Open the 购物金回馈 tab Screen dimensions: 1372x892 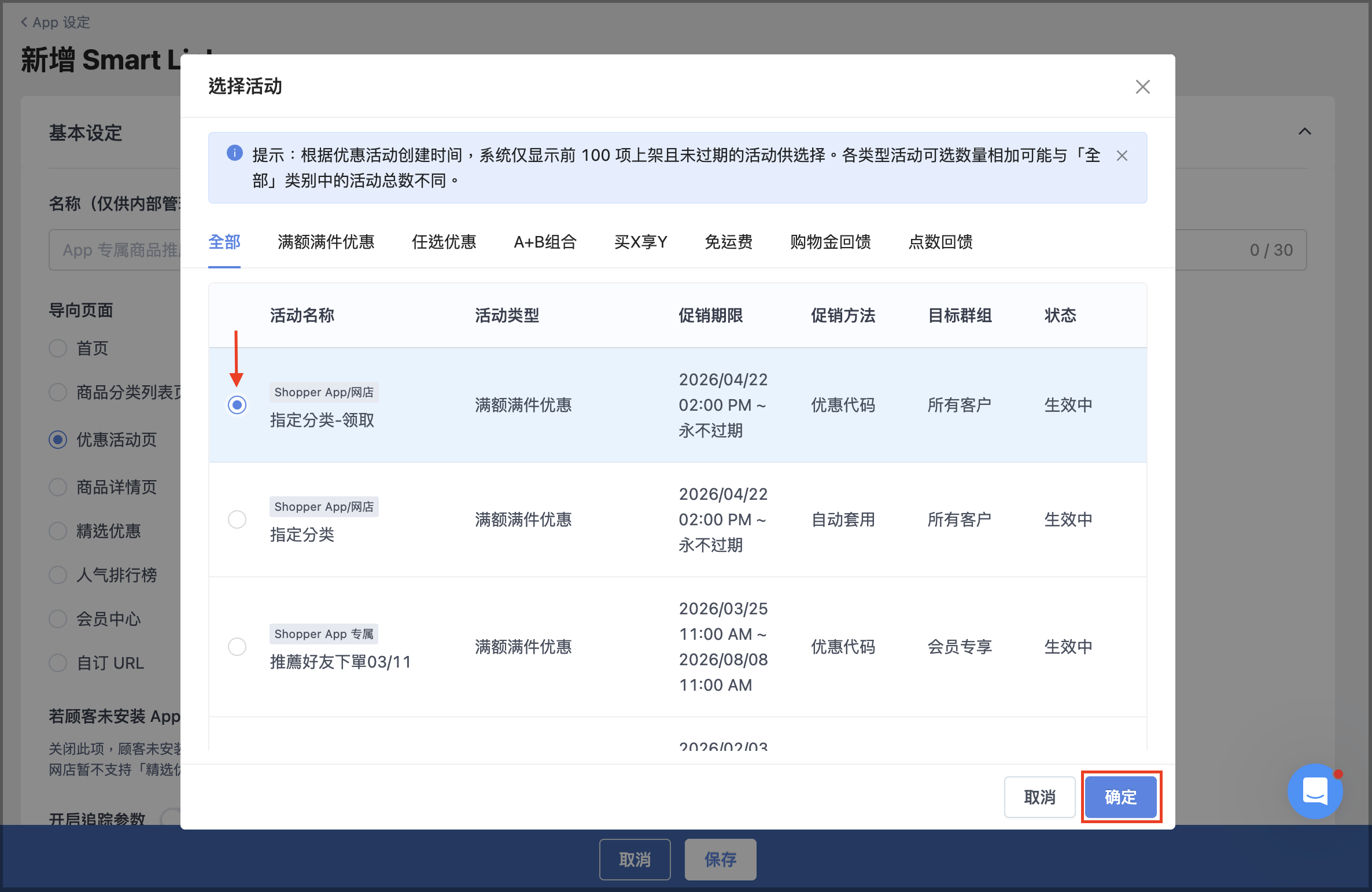pos(830,242)
